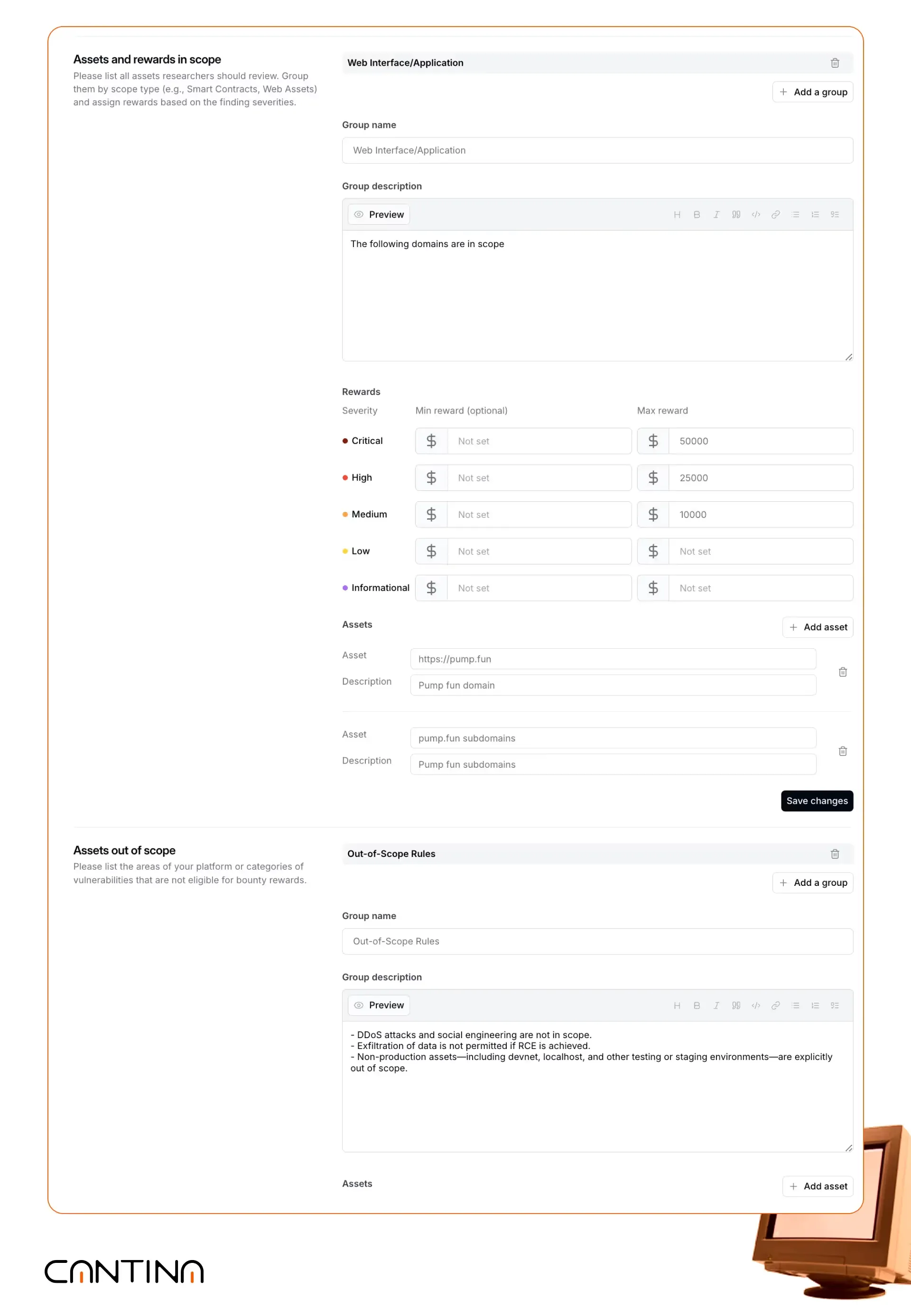Delete the https://pump.fun asset via trash icon
The height and width of the screenshot is (1316, 911).
point(843,672)
